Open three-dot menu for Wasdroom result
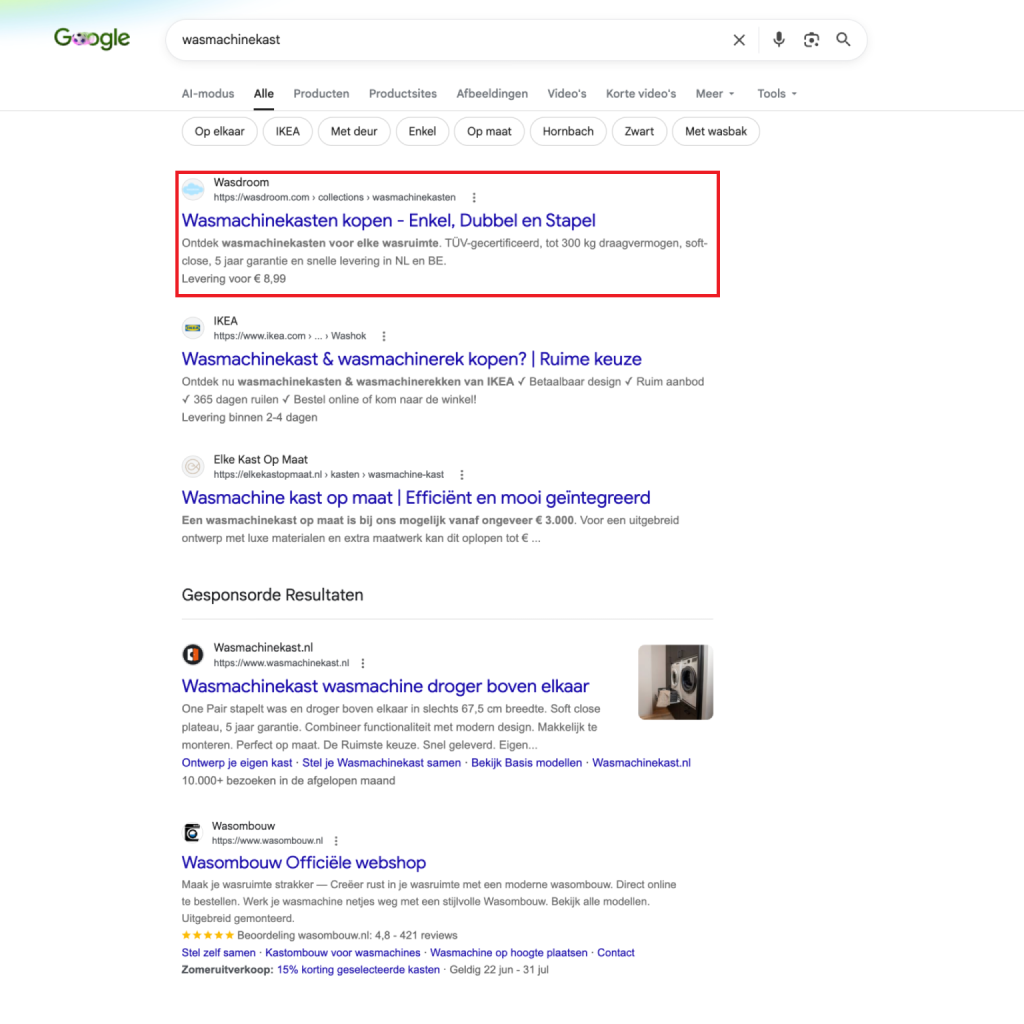The image size is (1024, 1024). 474,197
